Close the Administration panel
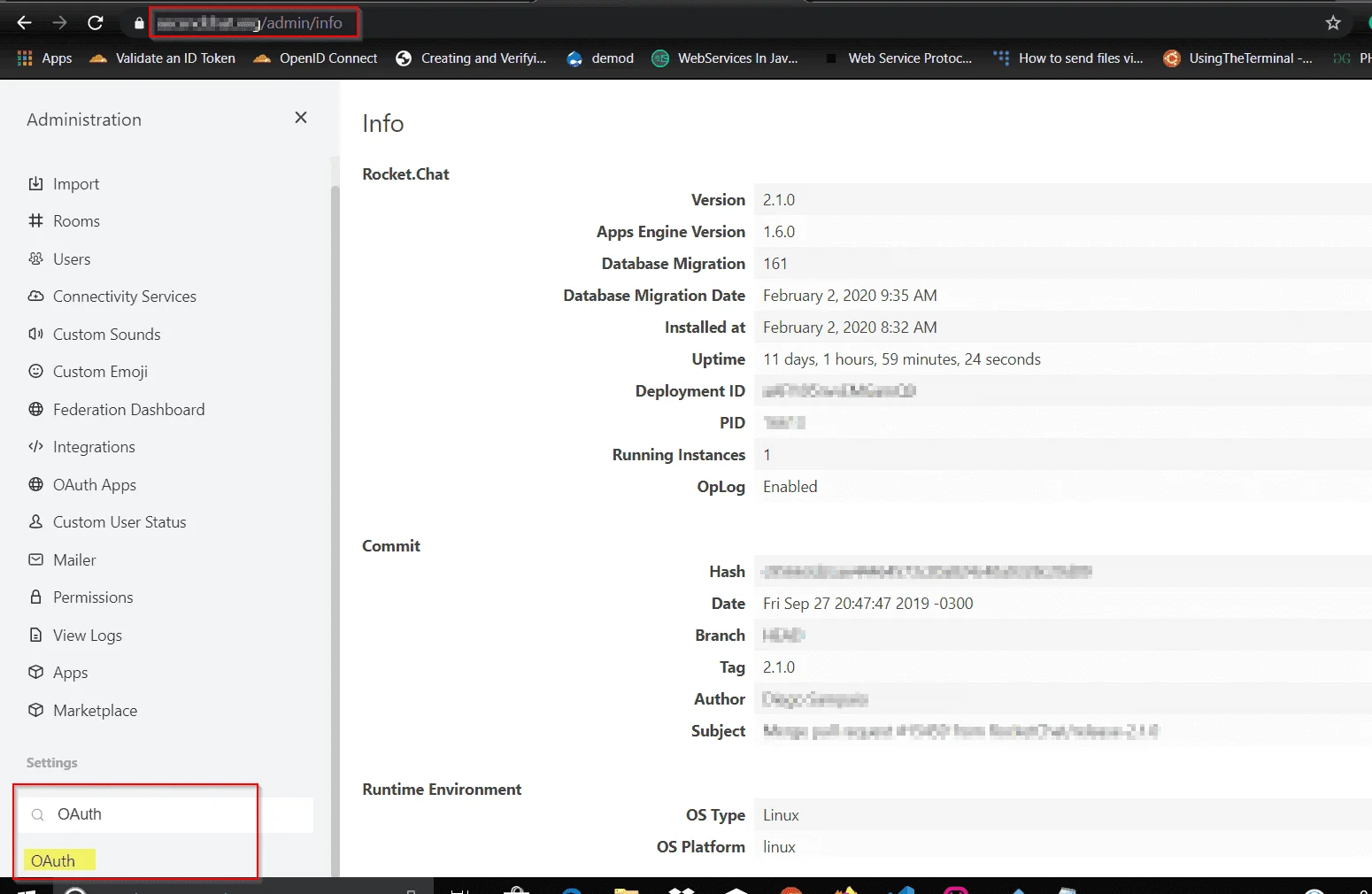 (x=301, y=118)
